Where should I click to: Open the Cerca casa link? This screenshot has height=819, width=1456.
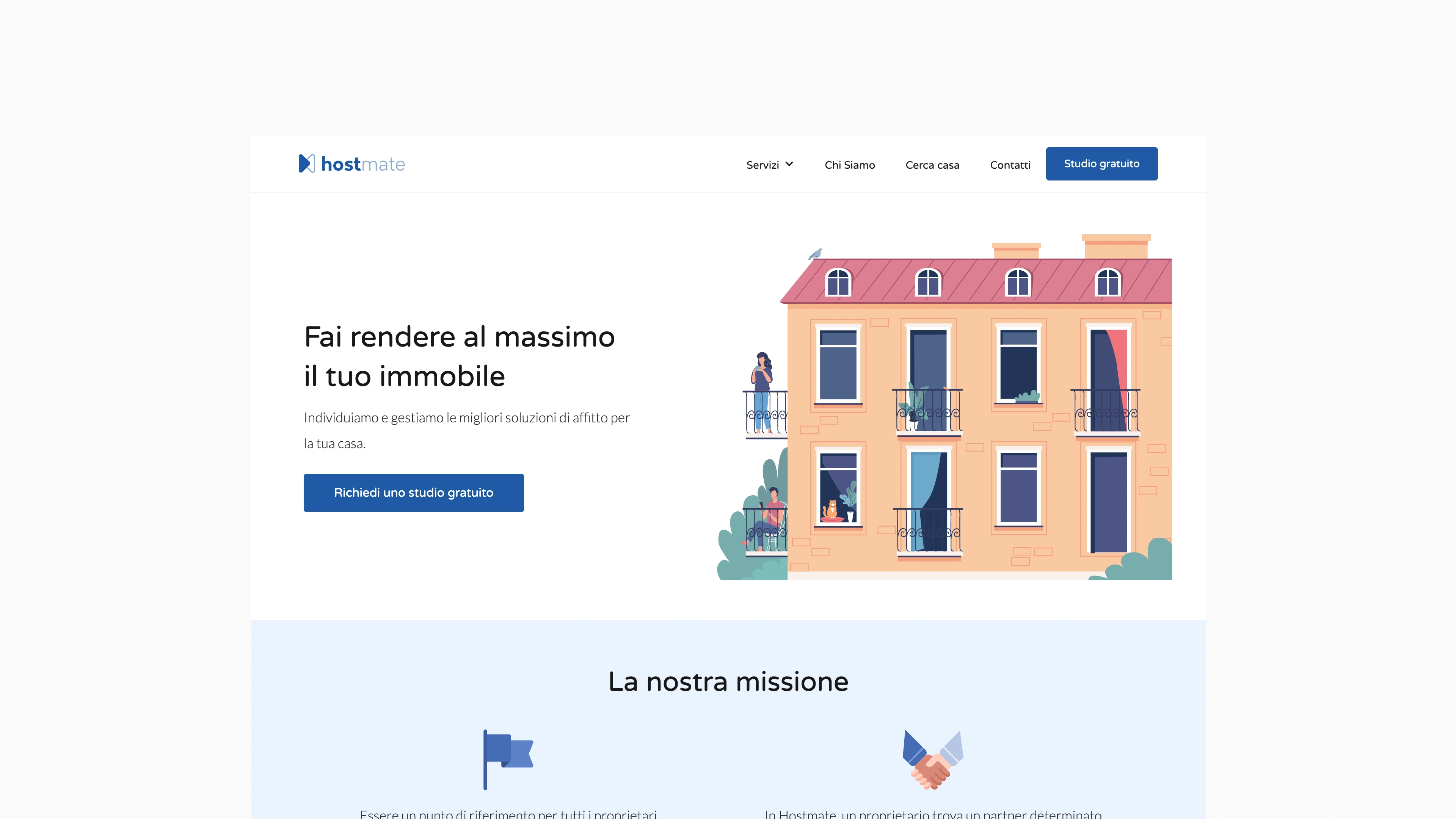[x=932, y=165]
